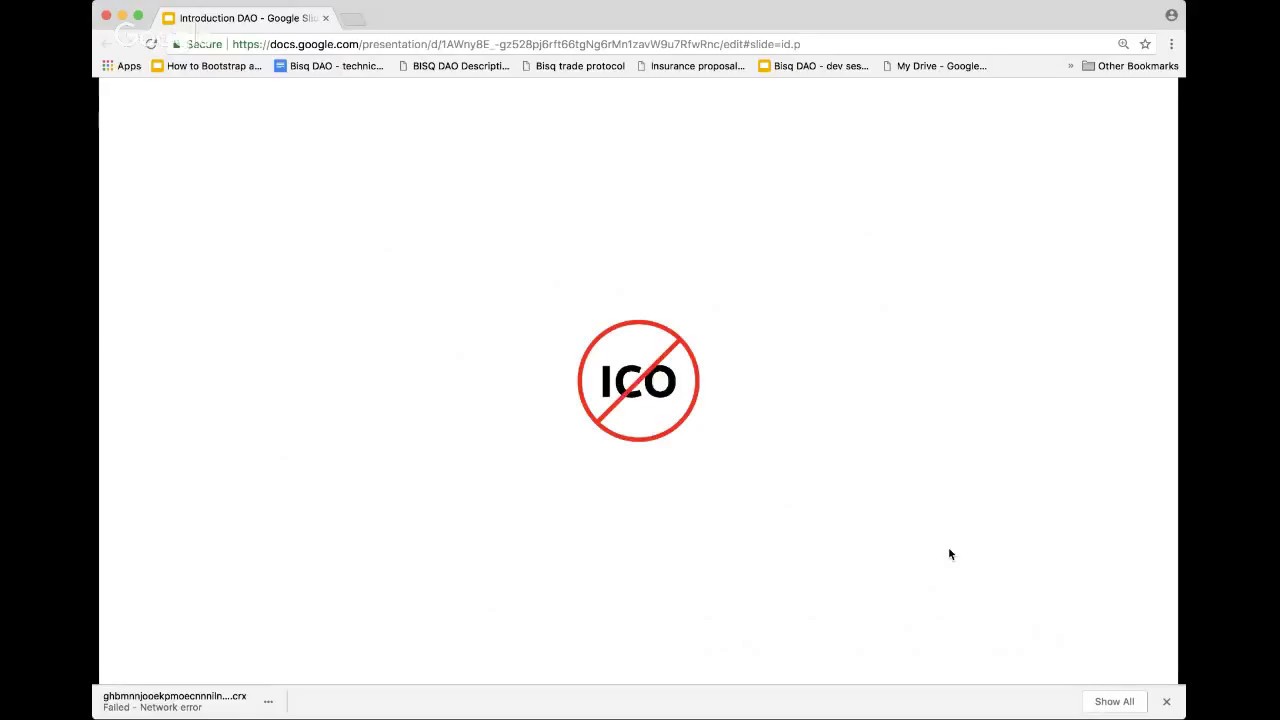This screenshot has width=1280, height=720.
Task: Bookmark this page with the star icon
Action: coord(1145,44)
